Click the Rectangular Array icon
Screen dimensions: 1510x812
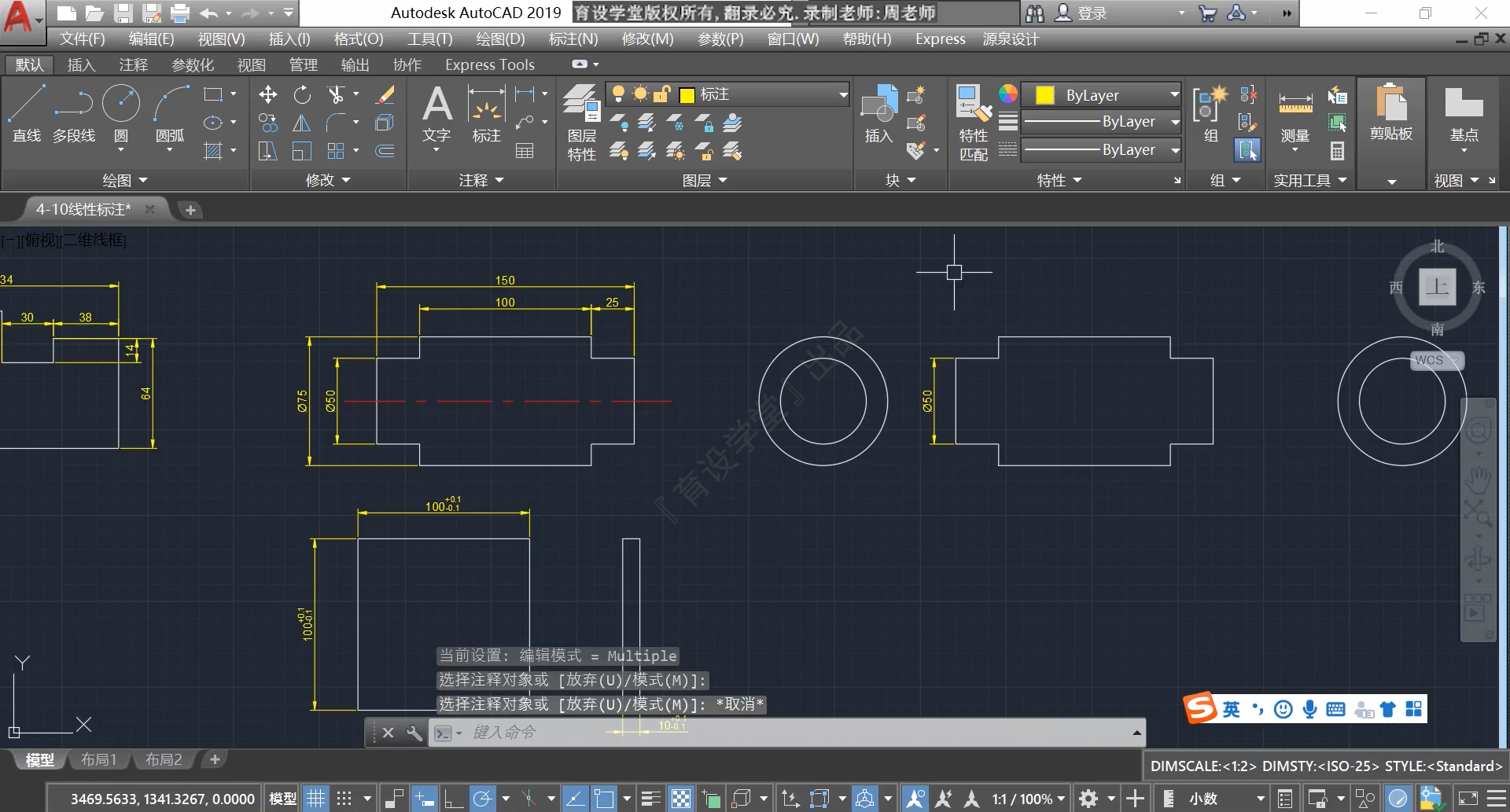[336, 151]
